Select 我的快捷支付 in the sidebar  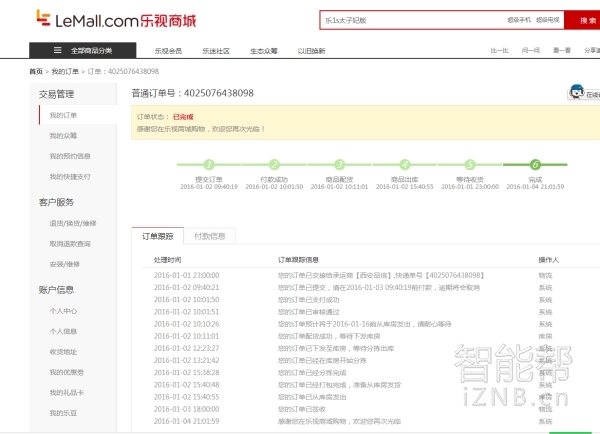(x=70, y=176)
